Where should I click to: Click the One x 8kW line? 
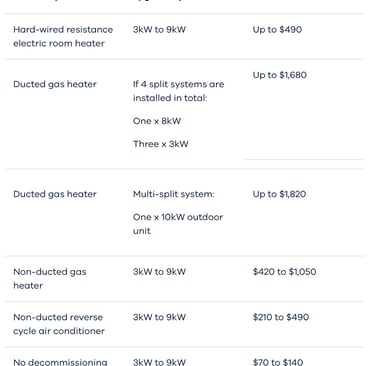pos(157,121)
